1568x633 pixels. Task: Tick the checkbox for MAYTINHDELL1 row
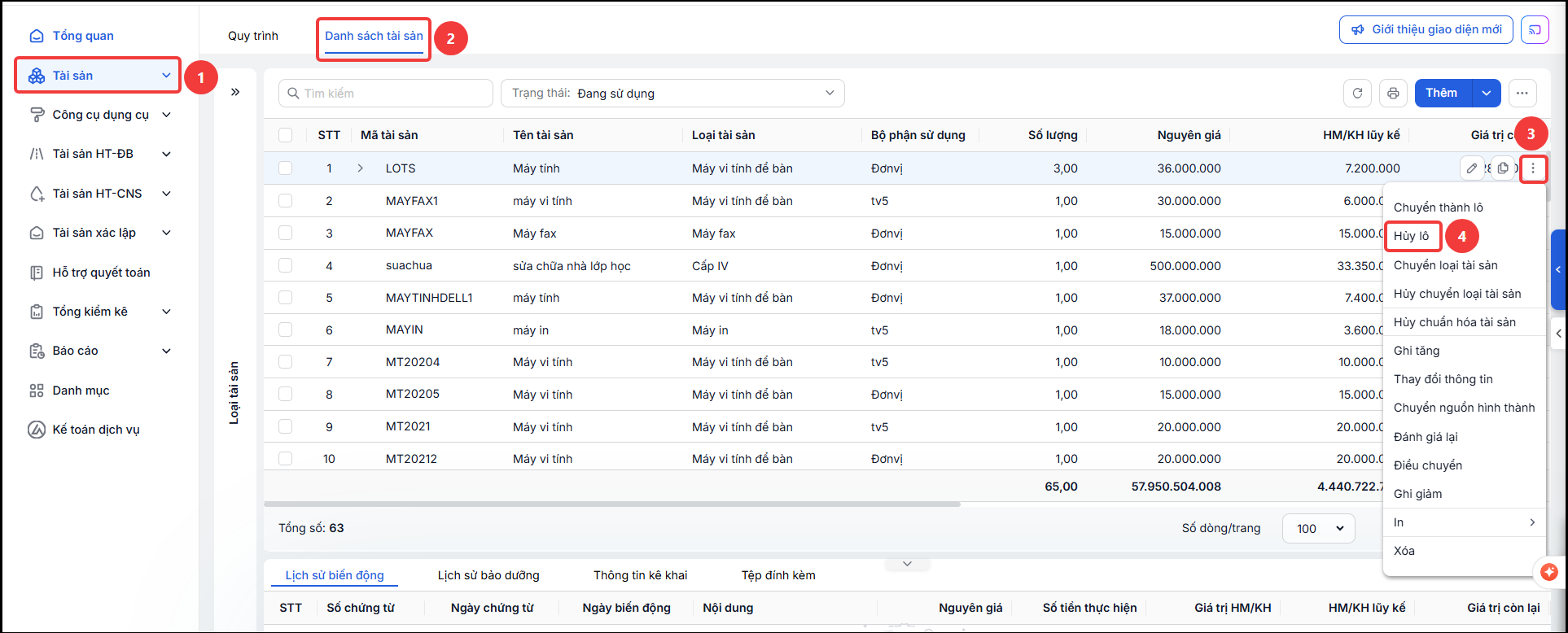pos(286,298)
